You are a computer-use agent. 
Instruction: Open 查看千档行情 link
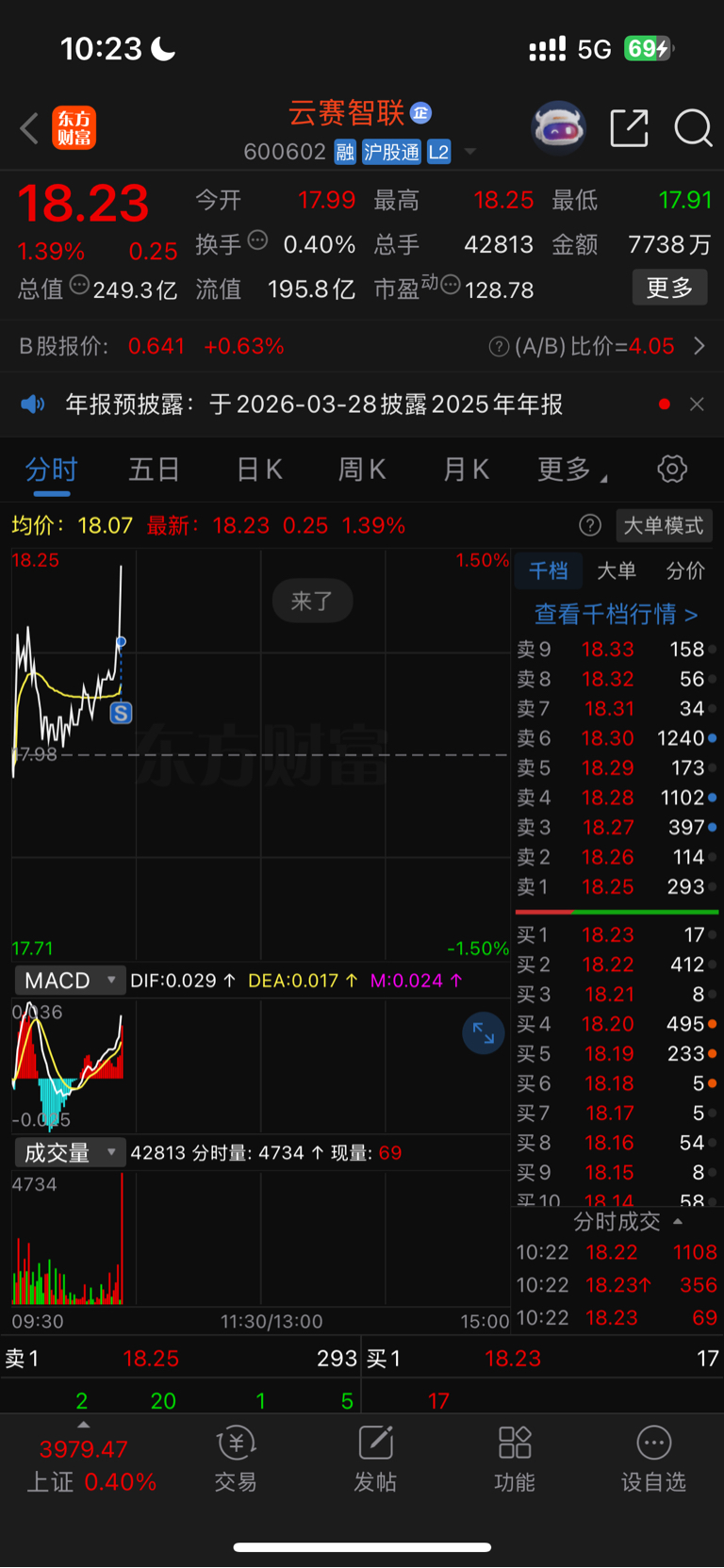[x=617, y=615]
